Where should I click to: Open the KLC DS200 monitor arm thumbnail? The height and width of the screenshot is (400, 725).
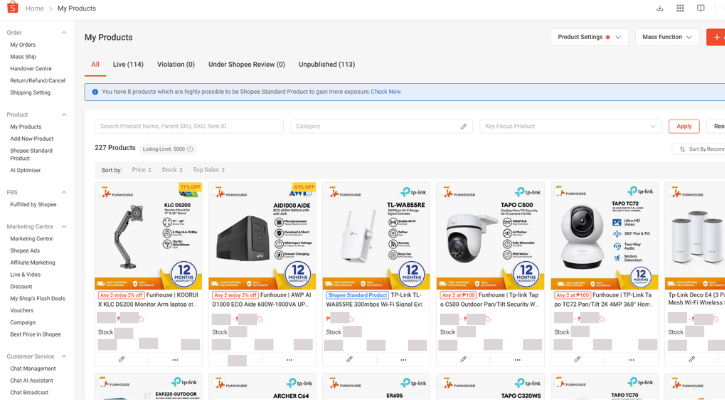148,236
